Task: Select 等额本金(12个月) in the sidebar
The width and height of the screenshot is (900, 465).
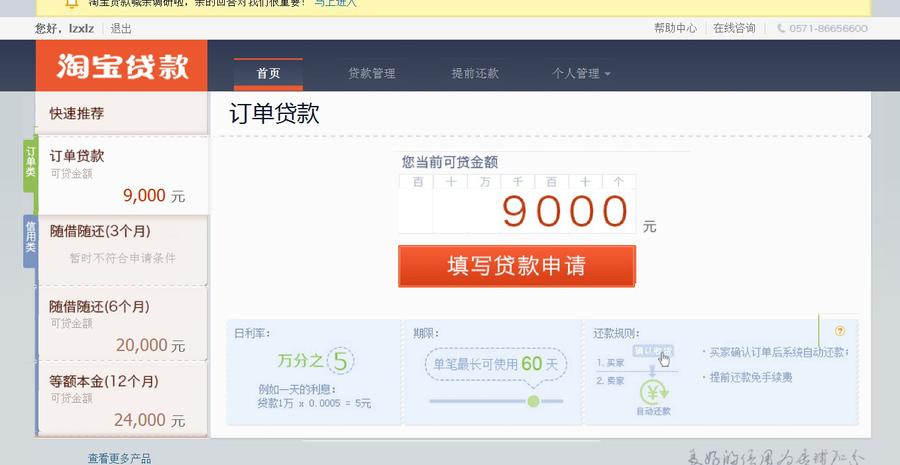Action: (122, 398)
